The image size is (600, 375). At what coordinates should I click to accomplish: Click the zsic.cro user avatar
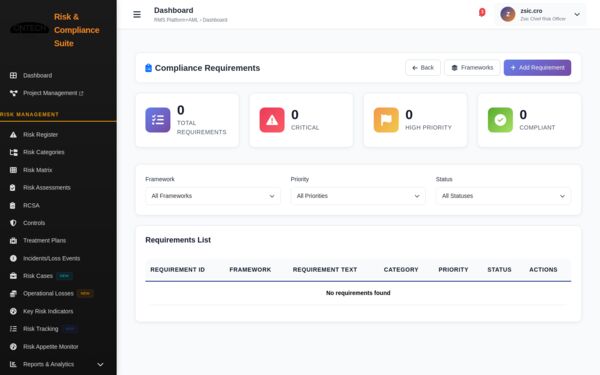(x=508, y=15)
